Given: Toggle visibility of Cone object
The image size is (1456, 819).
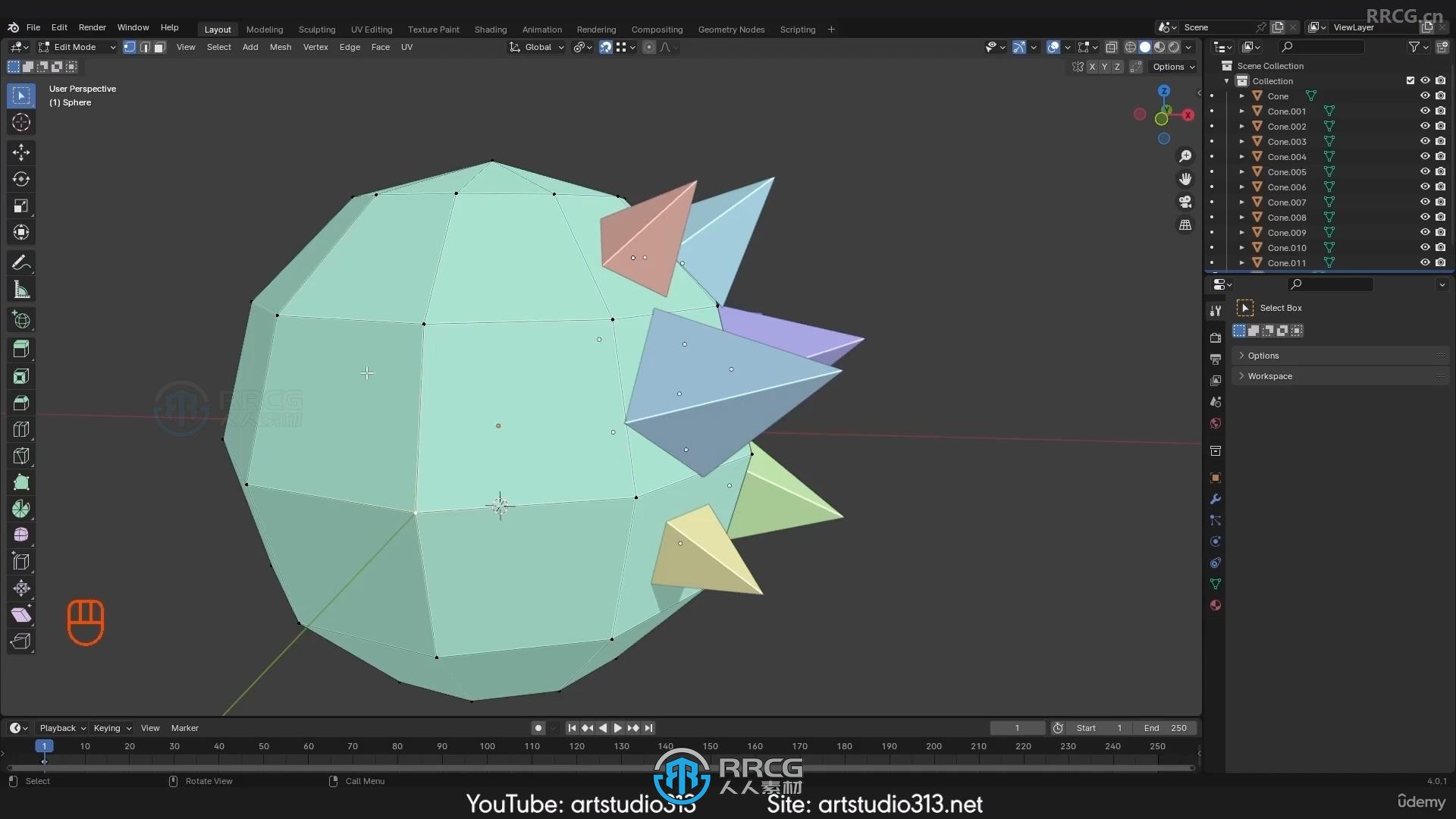Looking at the screenshot, I should pos(1425,95).
